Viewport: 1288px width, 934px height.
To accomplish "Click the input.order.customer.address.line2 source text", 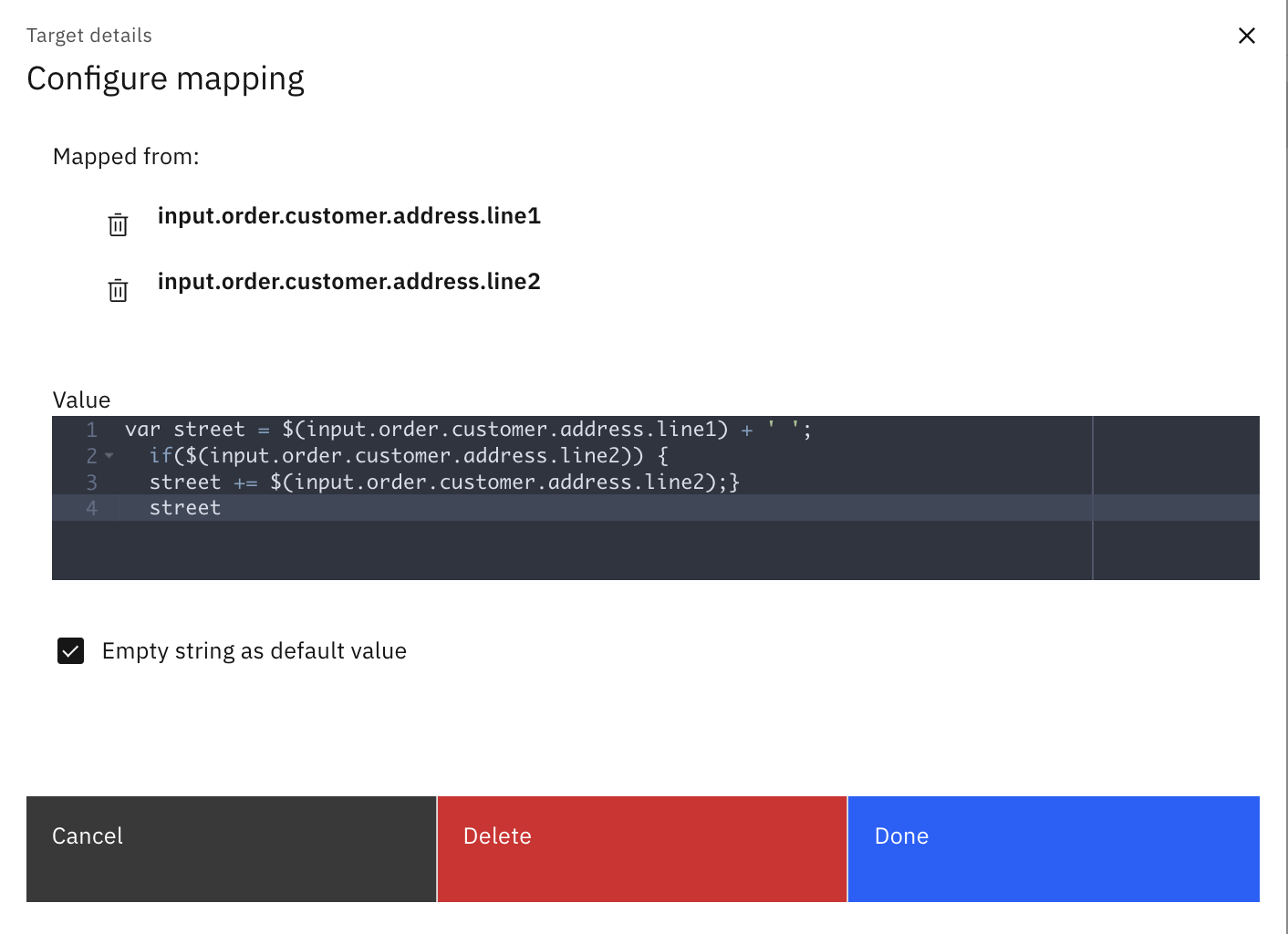I will [x=348, y=282].
